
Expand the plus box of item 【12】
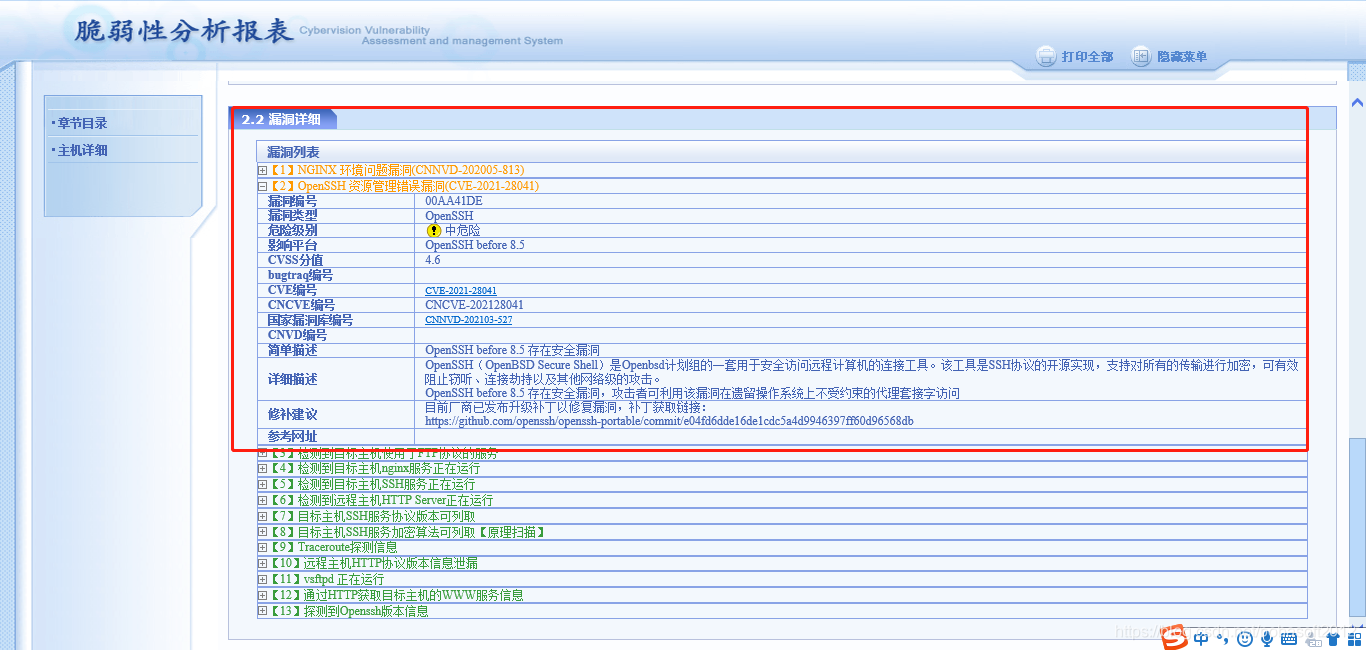coord(263,595)
